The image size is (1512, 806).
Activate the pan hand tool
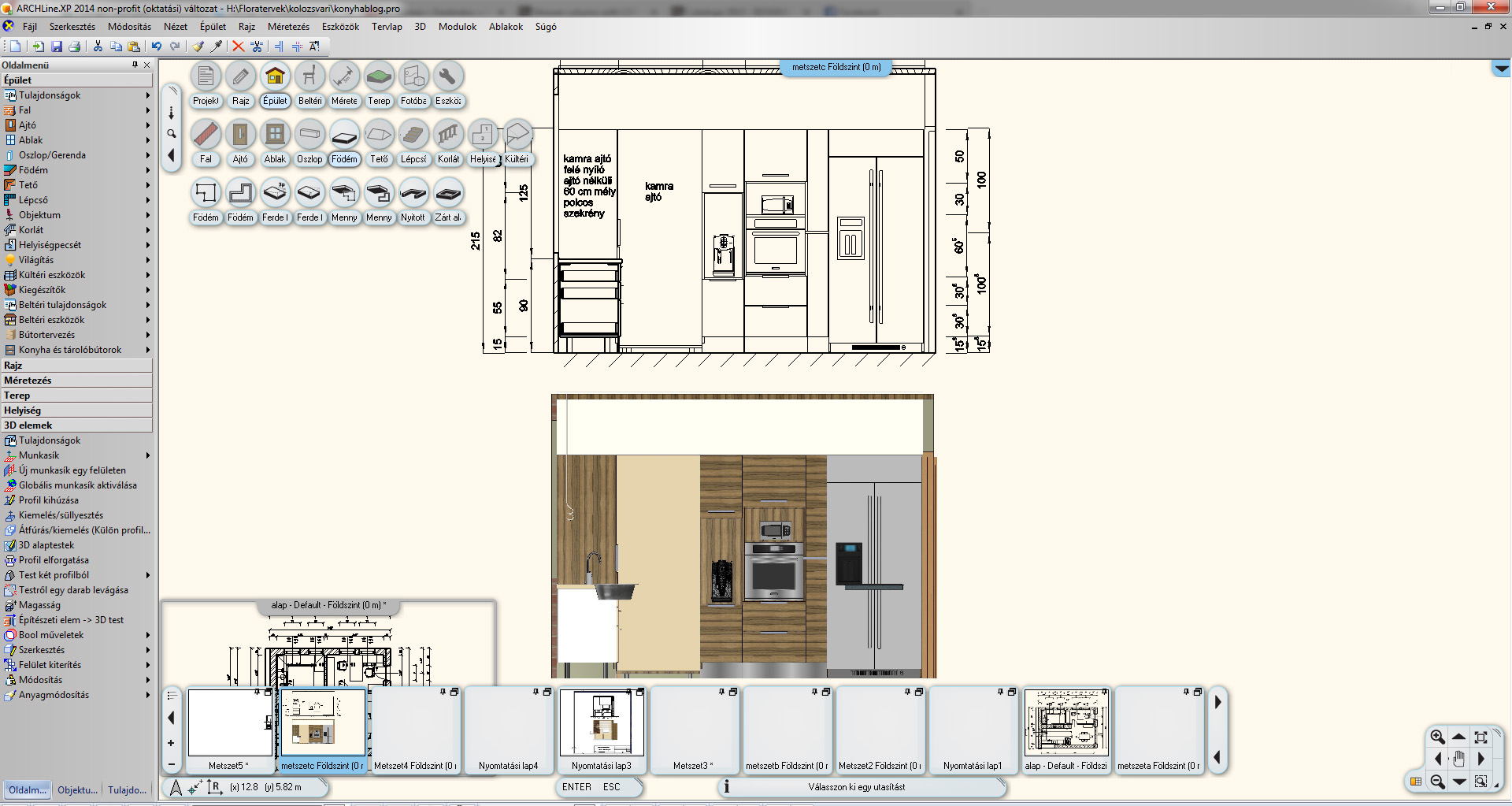coord(1458,759)
